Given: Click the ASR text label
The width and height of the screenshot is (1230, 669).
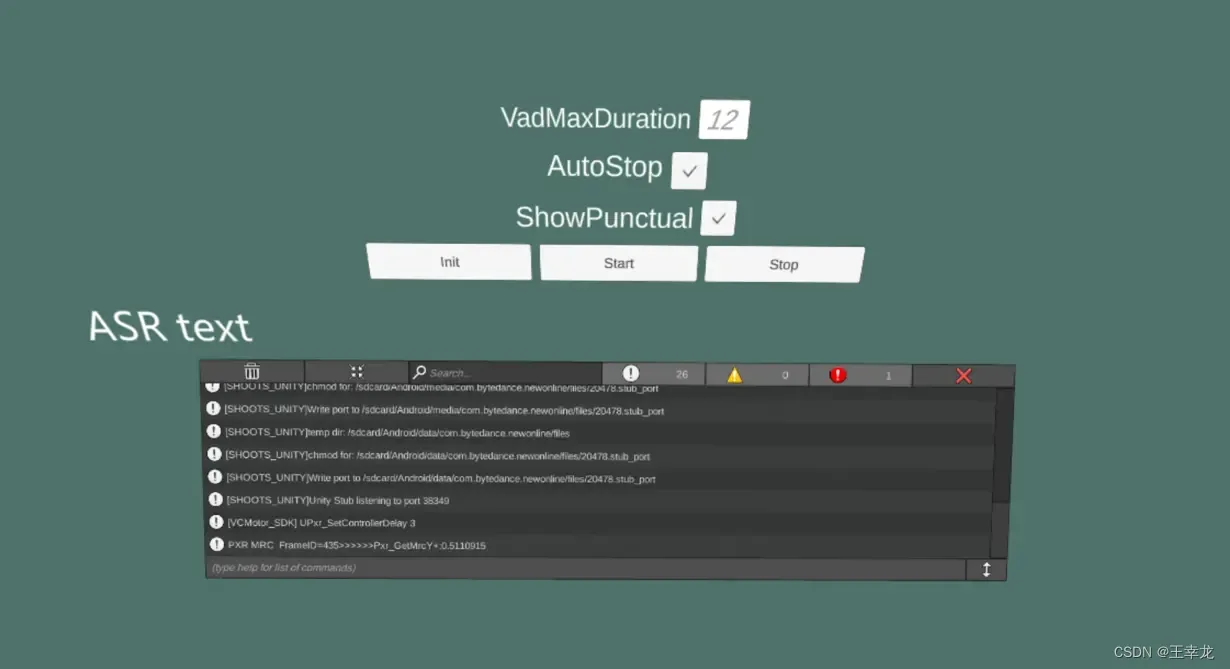Looking at the screenshot, I should point(171,327).
